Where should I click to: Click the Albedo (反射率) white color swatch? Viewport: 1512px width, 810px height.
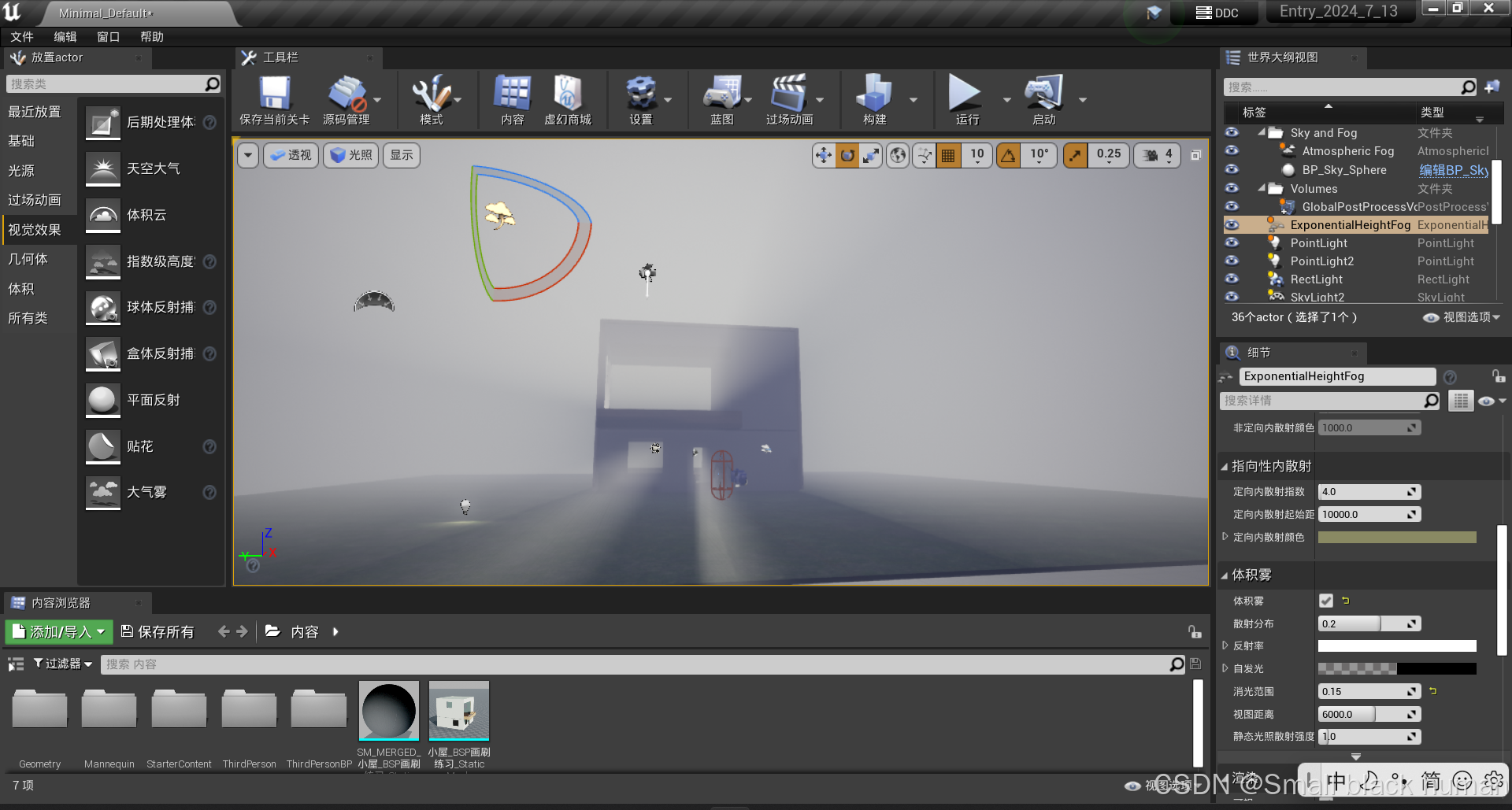click(1396, 646)
